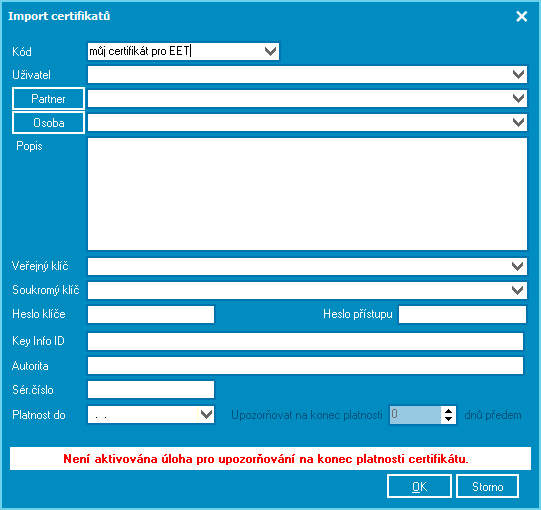Select the Key Info ID field
541x510 pixels.
pos(305,341)
